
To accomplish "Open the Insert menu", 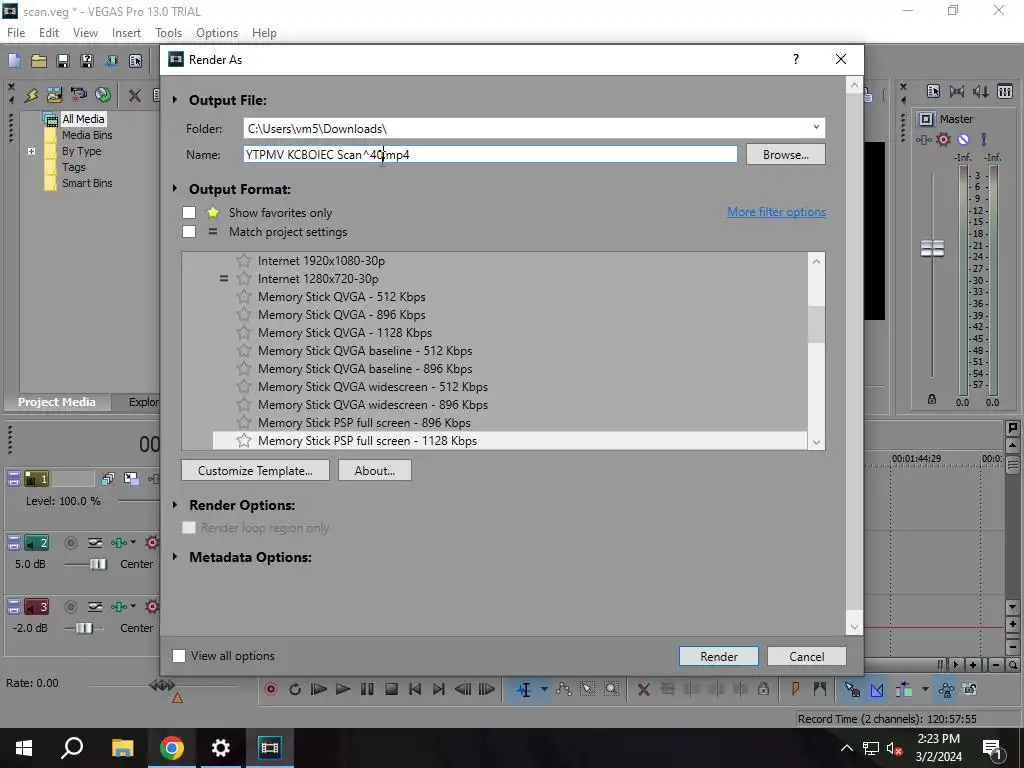I will (x=126, y=33).
